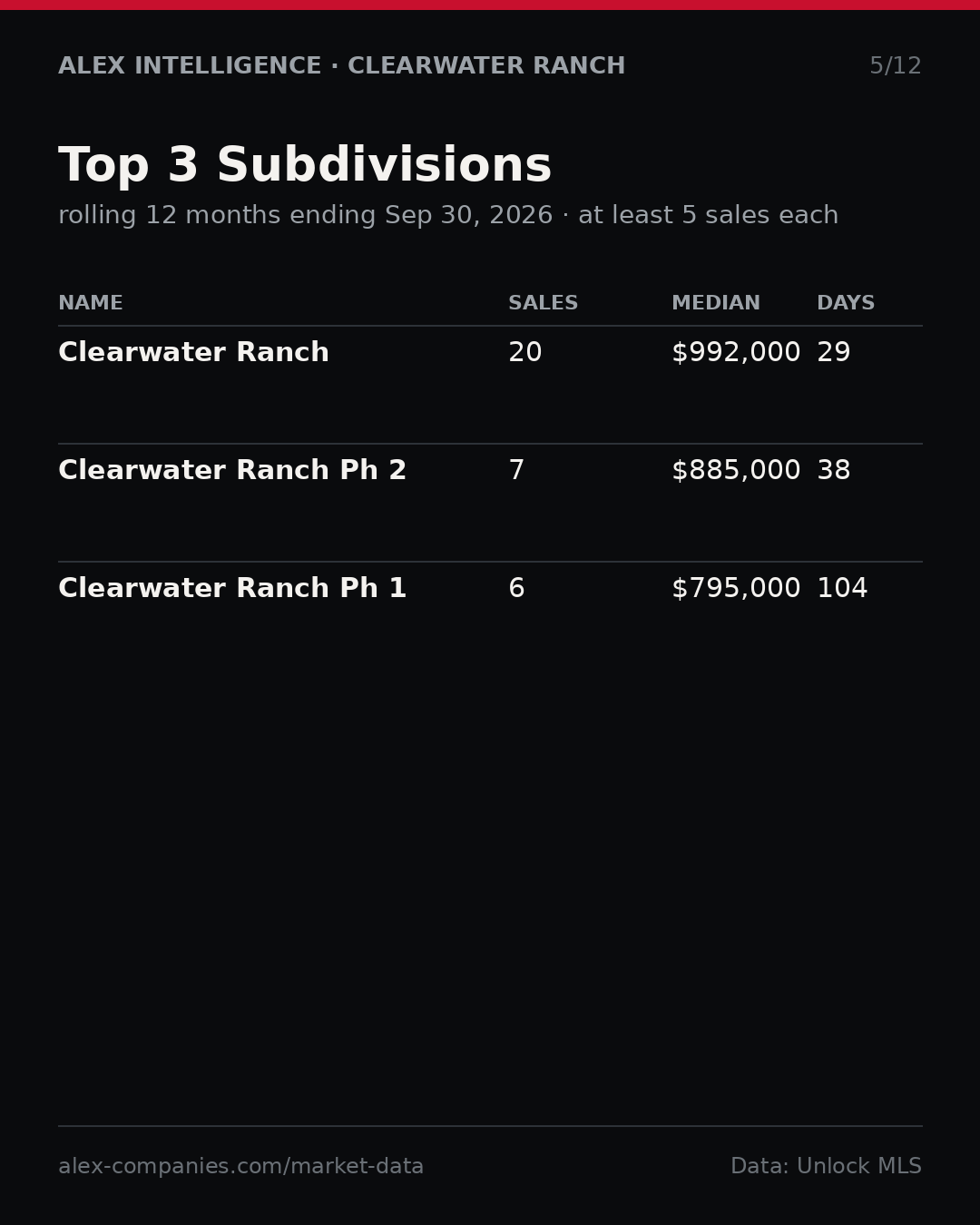Click the 20 sales count value
Screen dimensions: 980x1225
pyautogui.click(x=525, y=353)
